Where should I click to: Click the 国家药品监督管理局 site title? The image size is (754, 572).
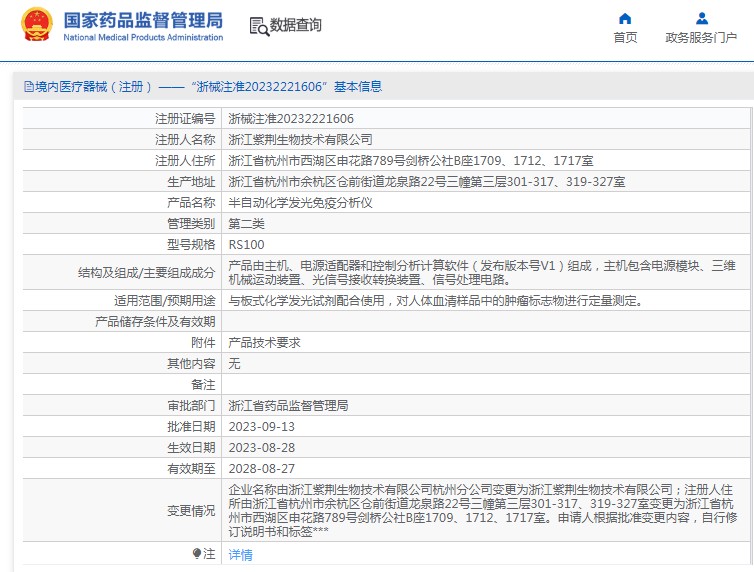[x=143, y=21]
